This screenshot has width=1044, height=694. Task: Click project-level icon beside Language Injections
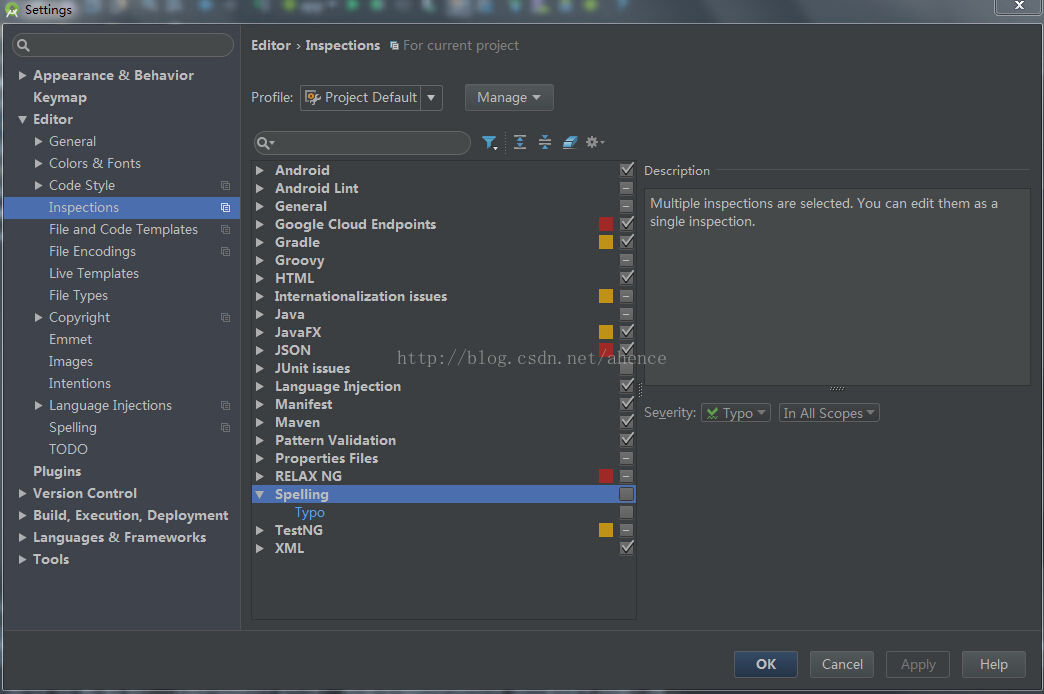click(226, 405)
